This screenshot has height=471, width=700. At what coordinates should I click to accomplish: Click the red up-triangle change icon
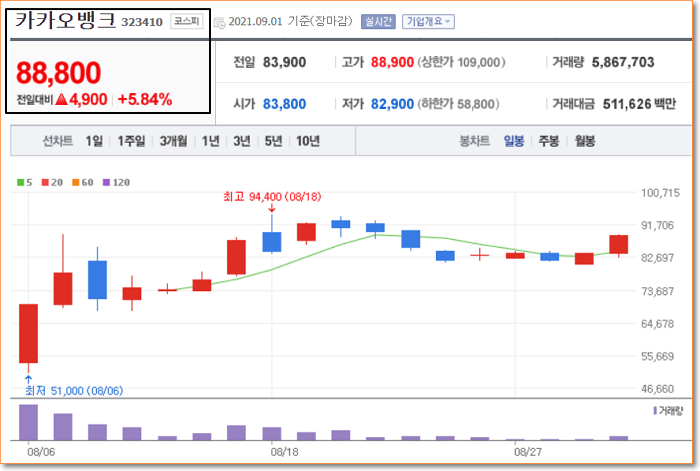point(62,99)
